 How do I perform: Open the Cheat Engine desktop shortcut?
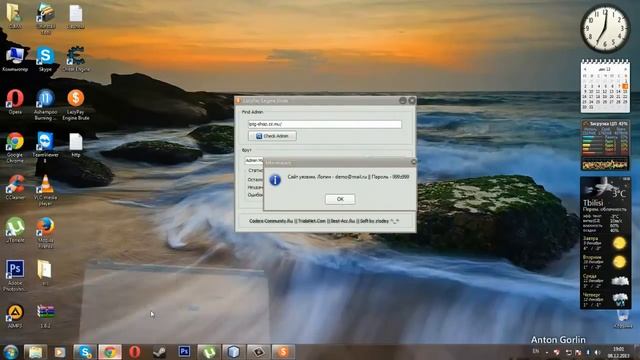(76, 59)
